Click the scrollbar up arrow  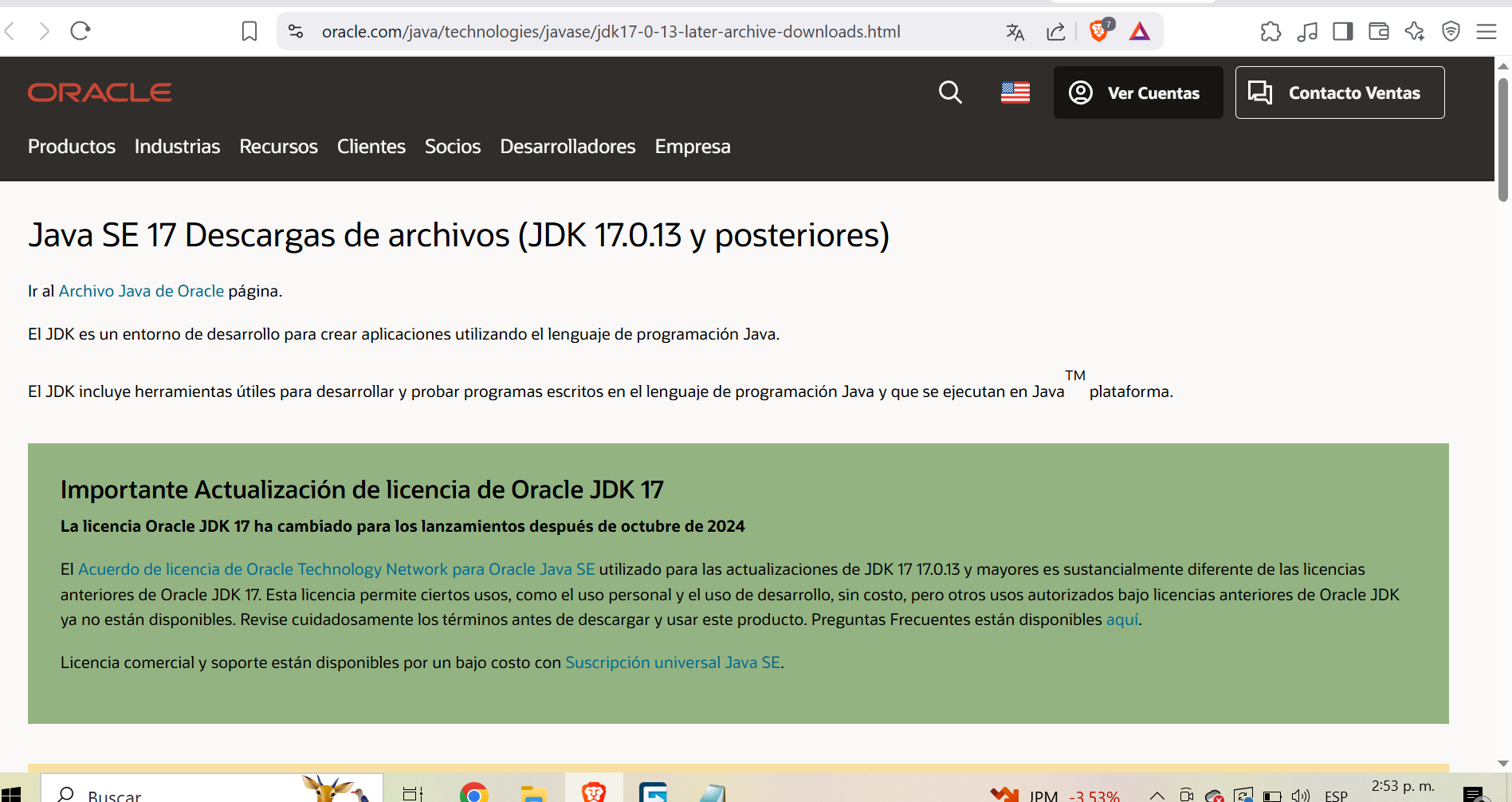pos(1503,65)
